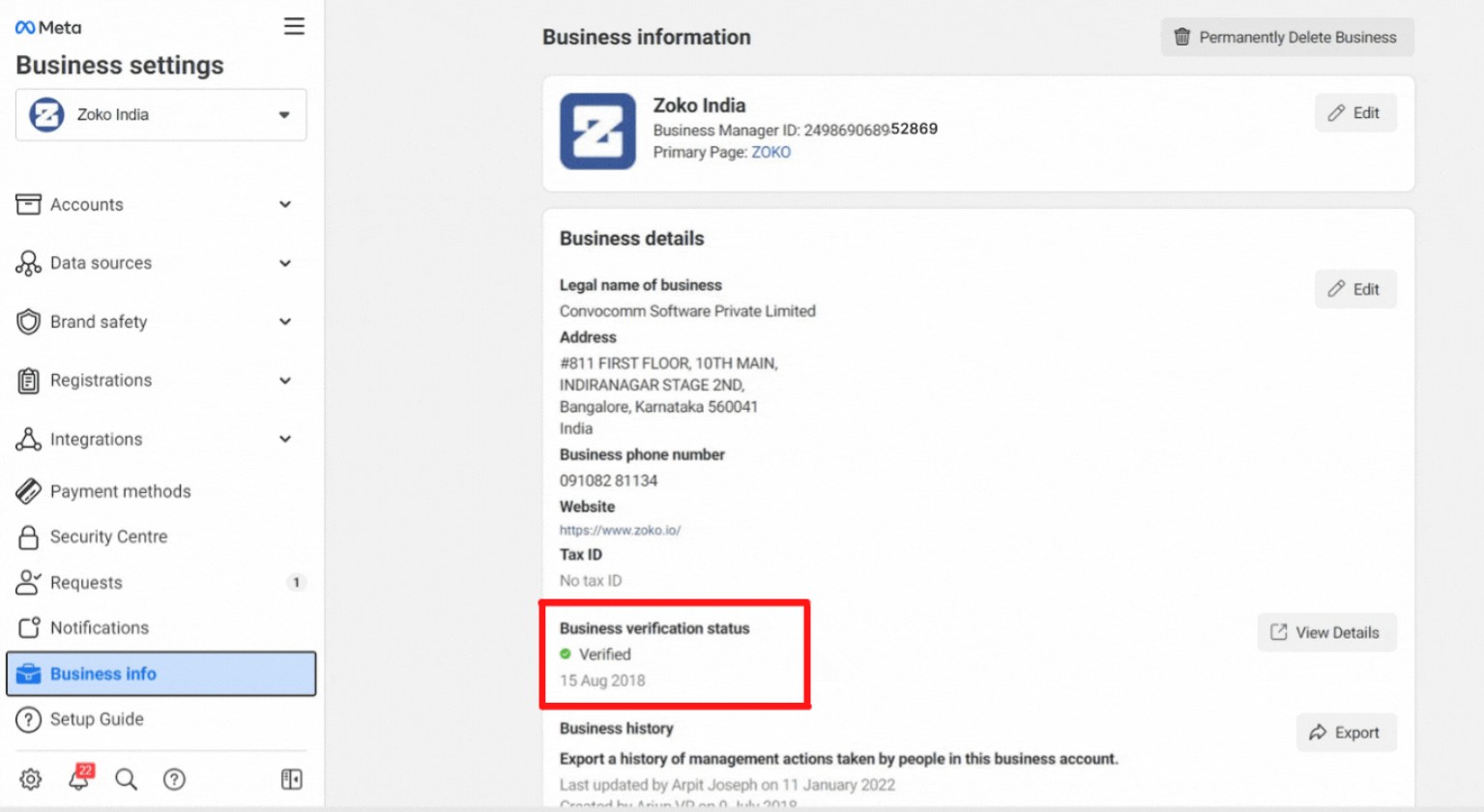Click the Business Manager ID text
This screenshot has width=1484, height=812.
[796, 130]
